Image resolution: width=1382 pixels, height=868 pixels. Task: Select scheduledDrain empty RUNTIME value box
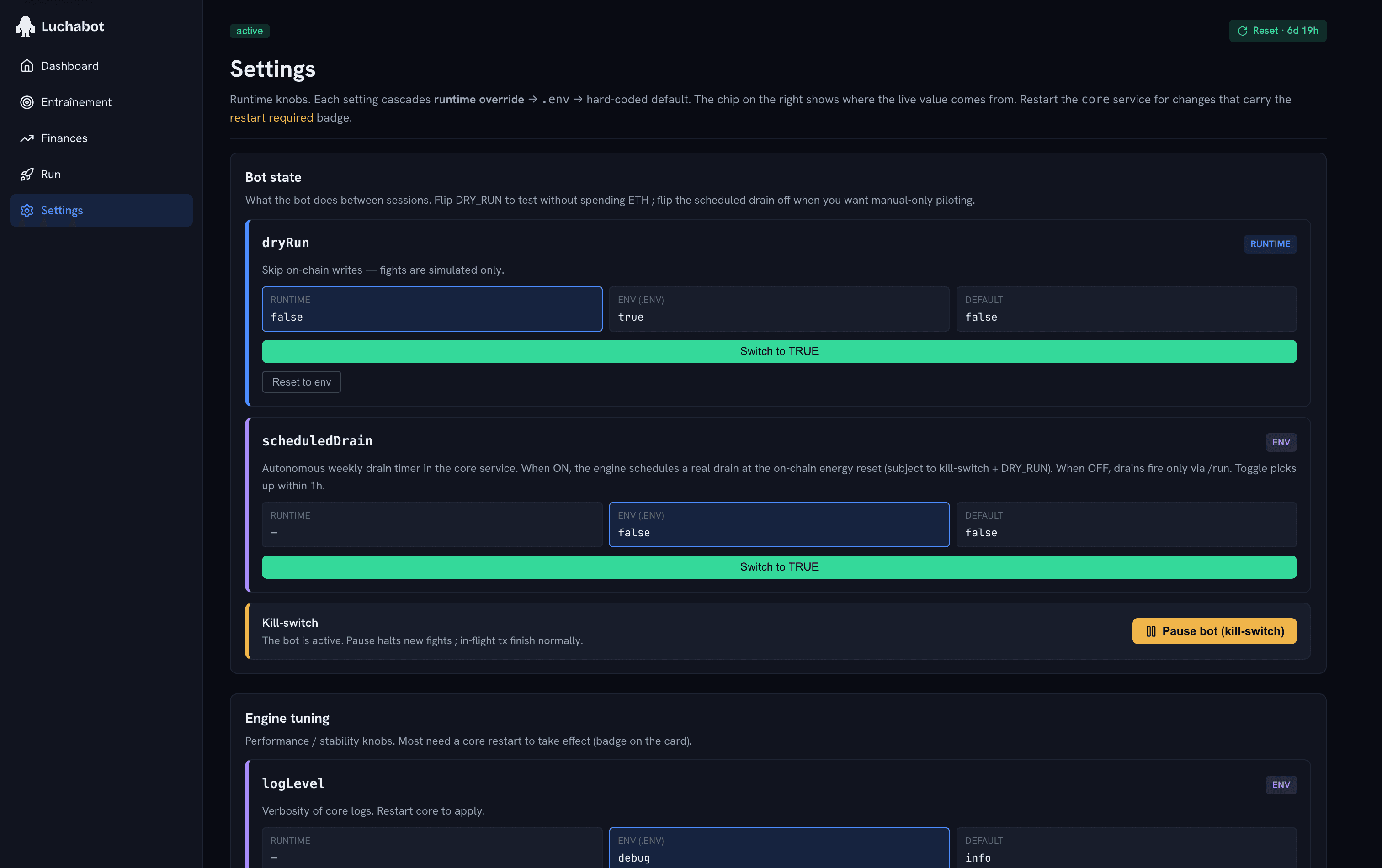tap(432, 525)
